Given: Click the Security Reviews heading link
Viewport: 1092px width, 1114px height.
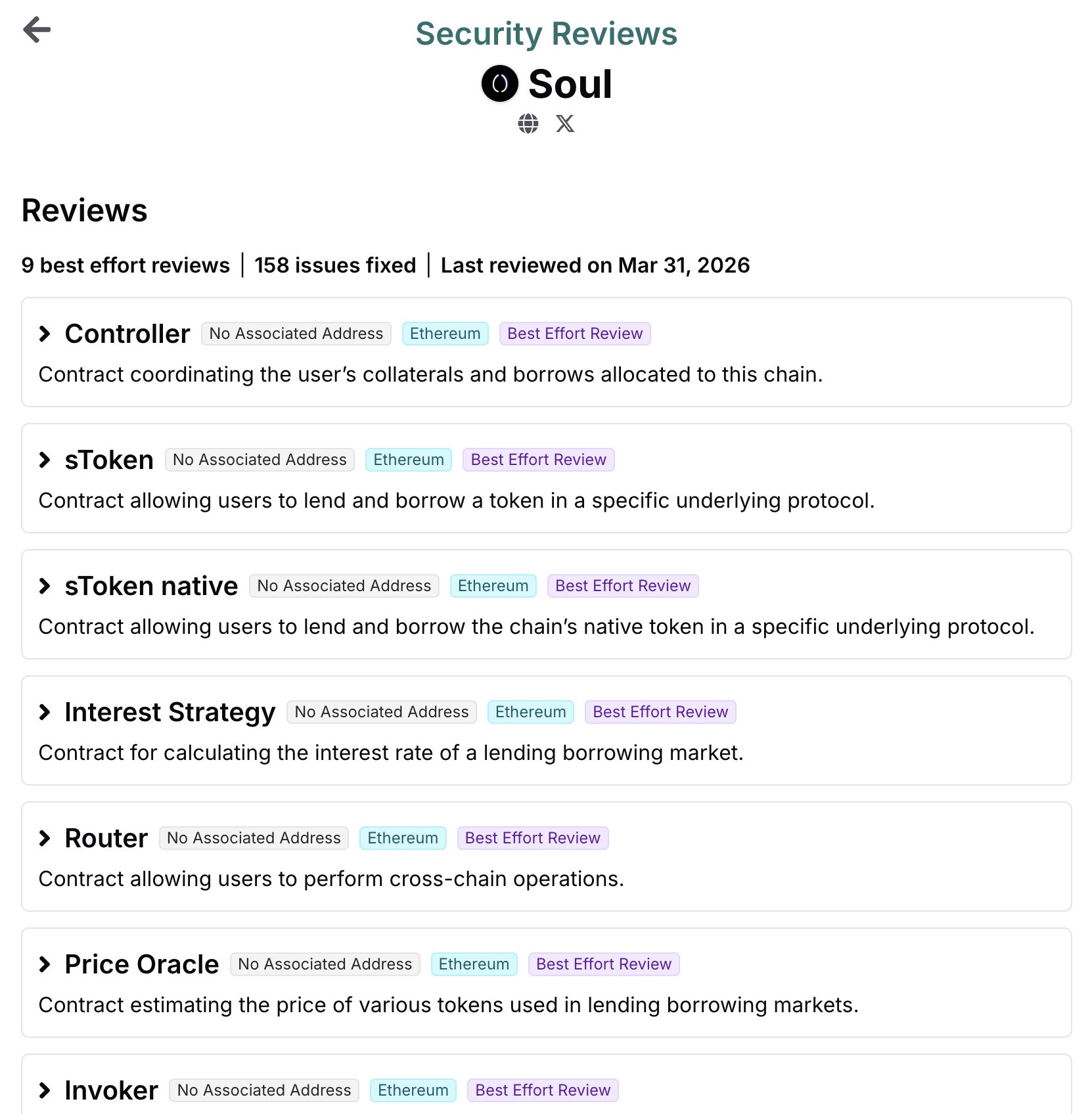Looking at the screenshot, I should click(x=546, y=33).
